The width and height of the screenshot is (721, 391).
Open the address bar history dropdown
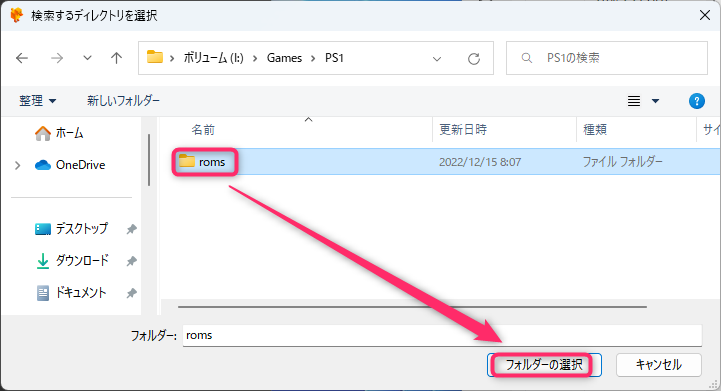coord(437,59)
